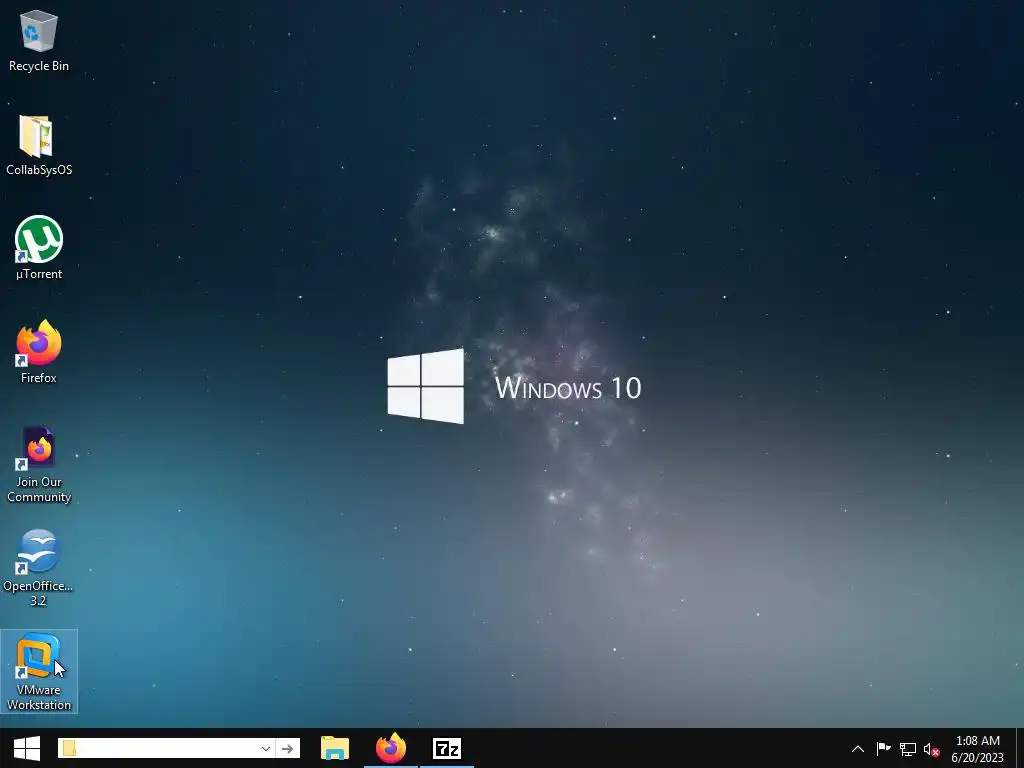Open the Recycle Bin desktop icon
This screenshot has width=1024, height=768.
(x=39, y=40)
